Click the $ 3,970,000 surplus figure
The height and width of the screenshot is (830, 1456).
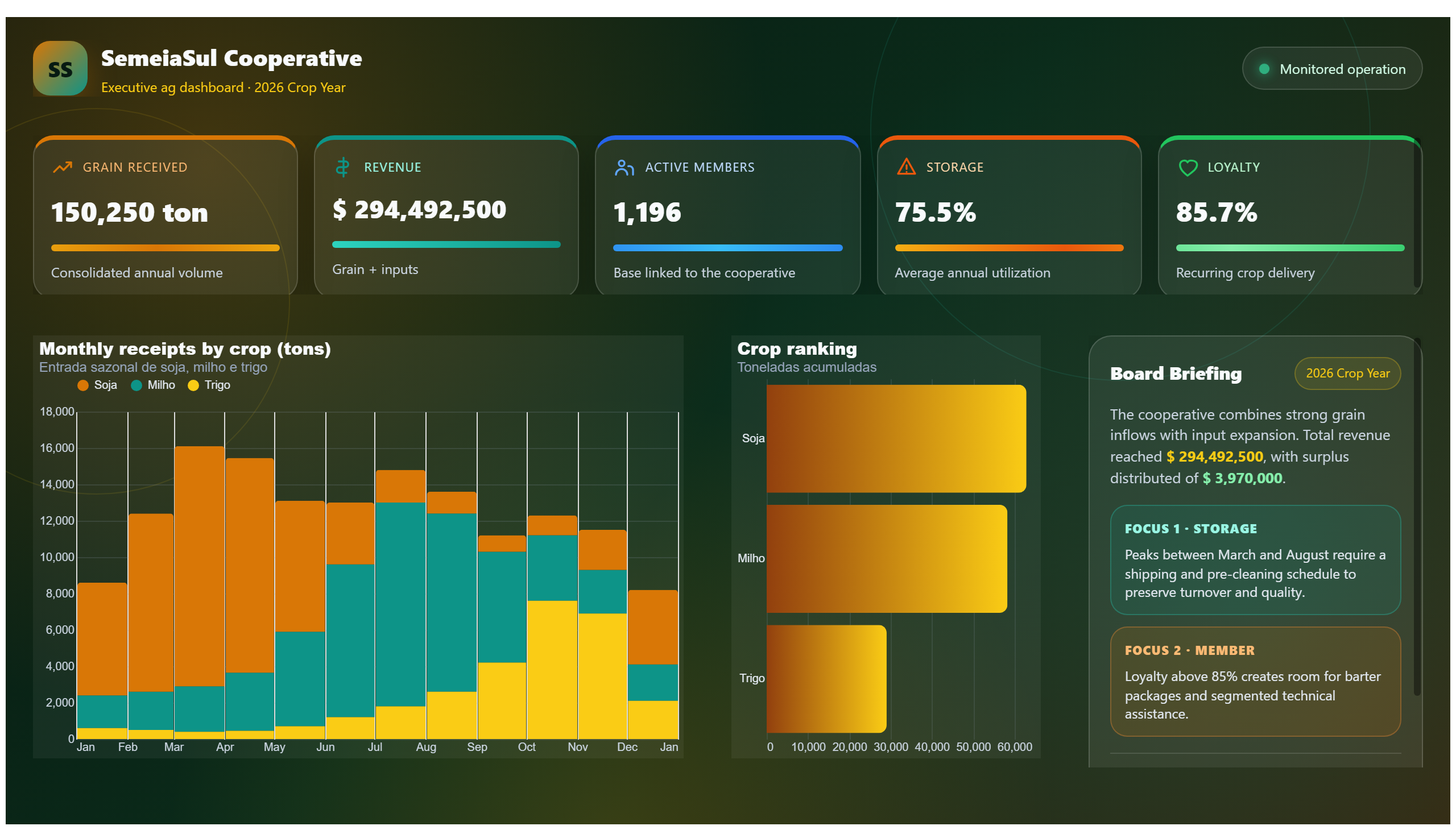click(x=1242, y=478)
